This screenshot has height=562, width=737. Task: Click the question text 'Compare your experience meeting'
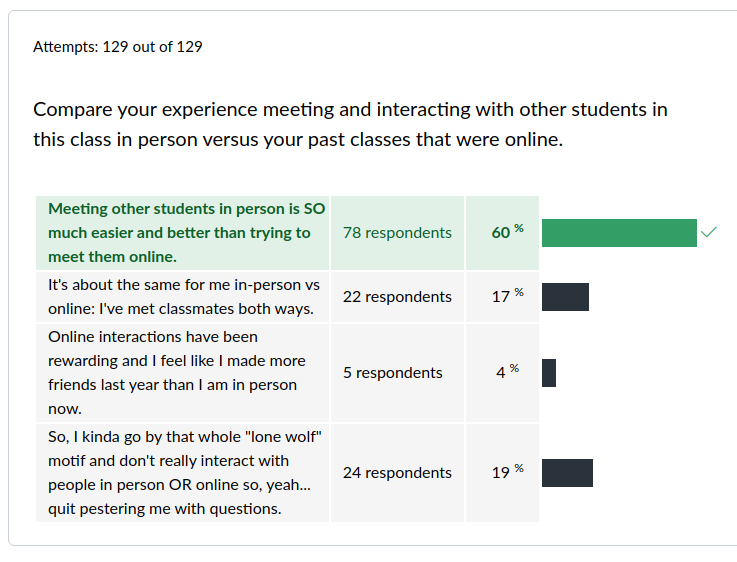click(x=350, y=109)
